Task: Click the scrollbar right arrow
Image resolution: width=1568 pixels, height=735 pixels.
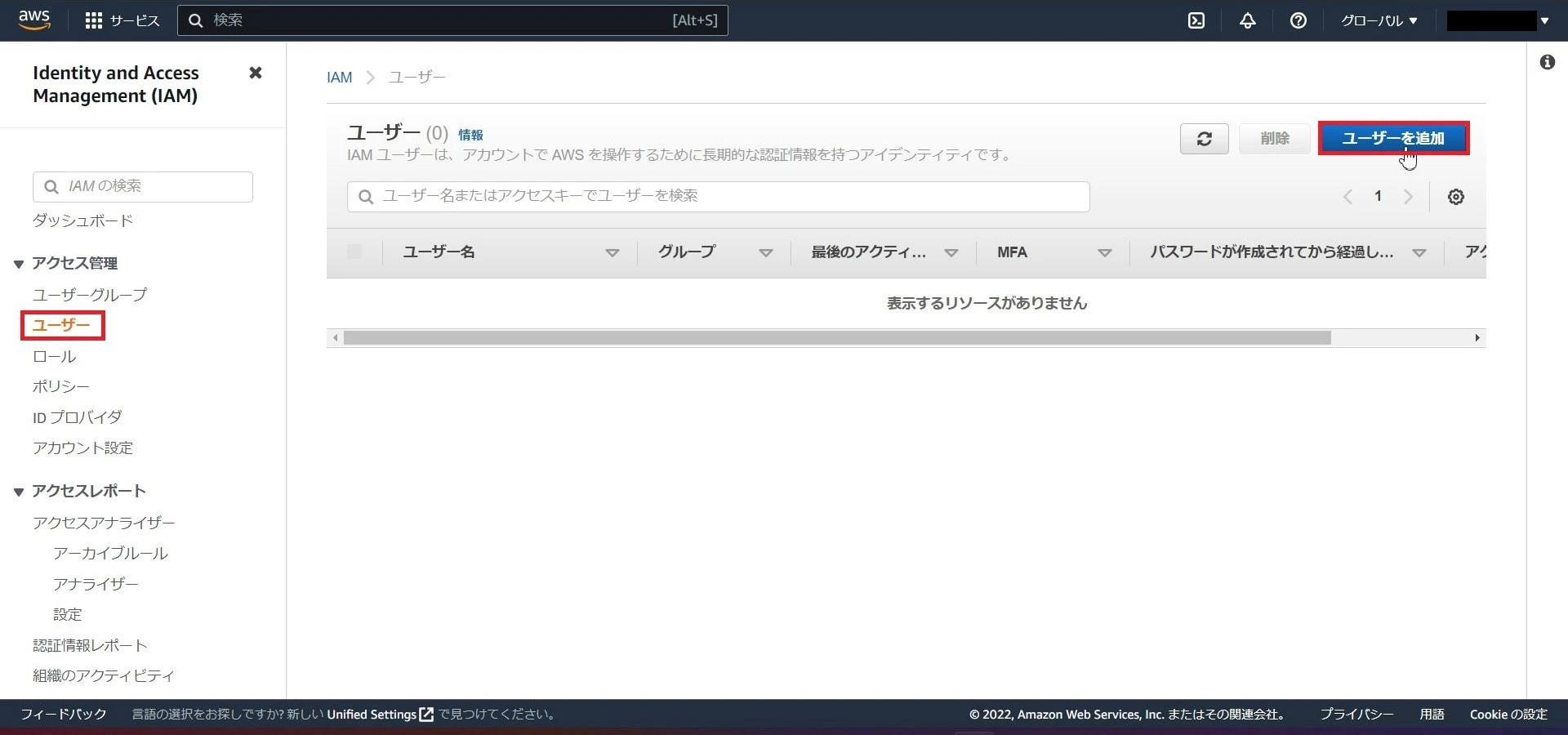Action: (1477, 338)
